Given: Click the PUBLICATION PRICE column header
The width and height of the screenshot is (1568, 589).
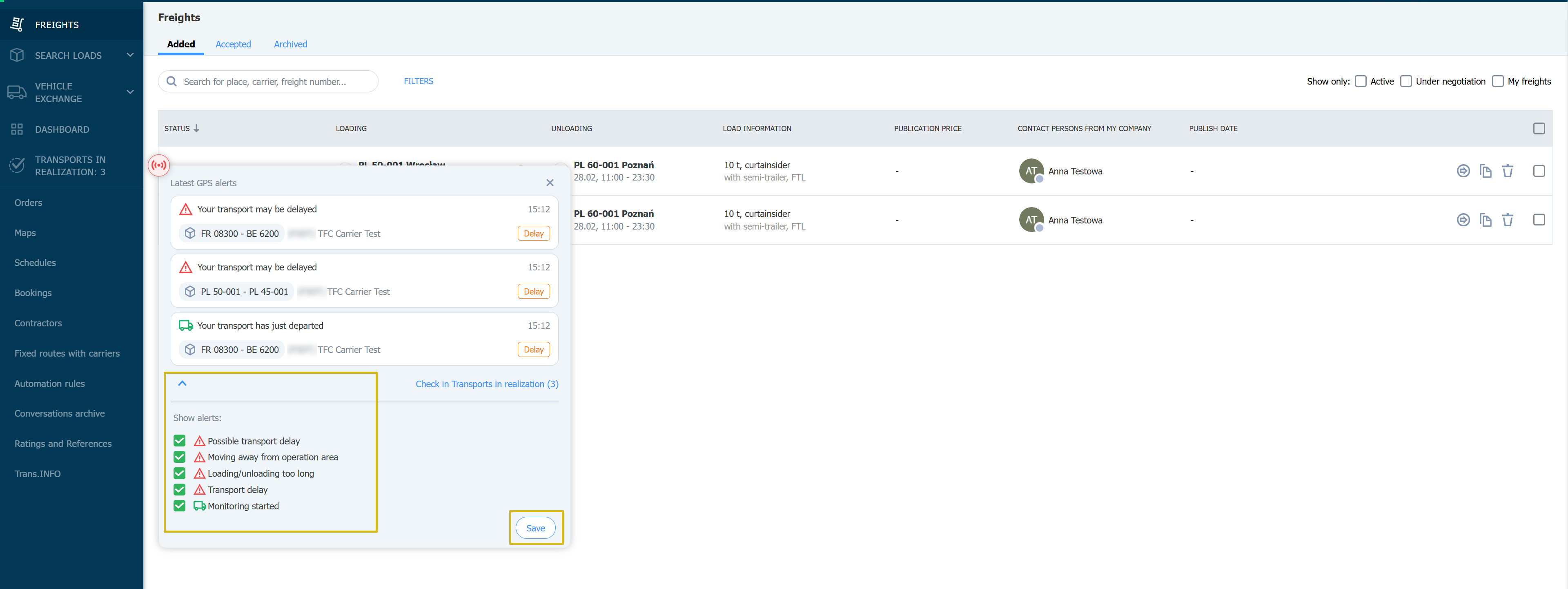Looking at the screenshot, I should 928,129.
